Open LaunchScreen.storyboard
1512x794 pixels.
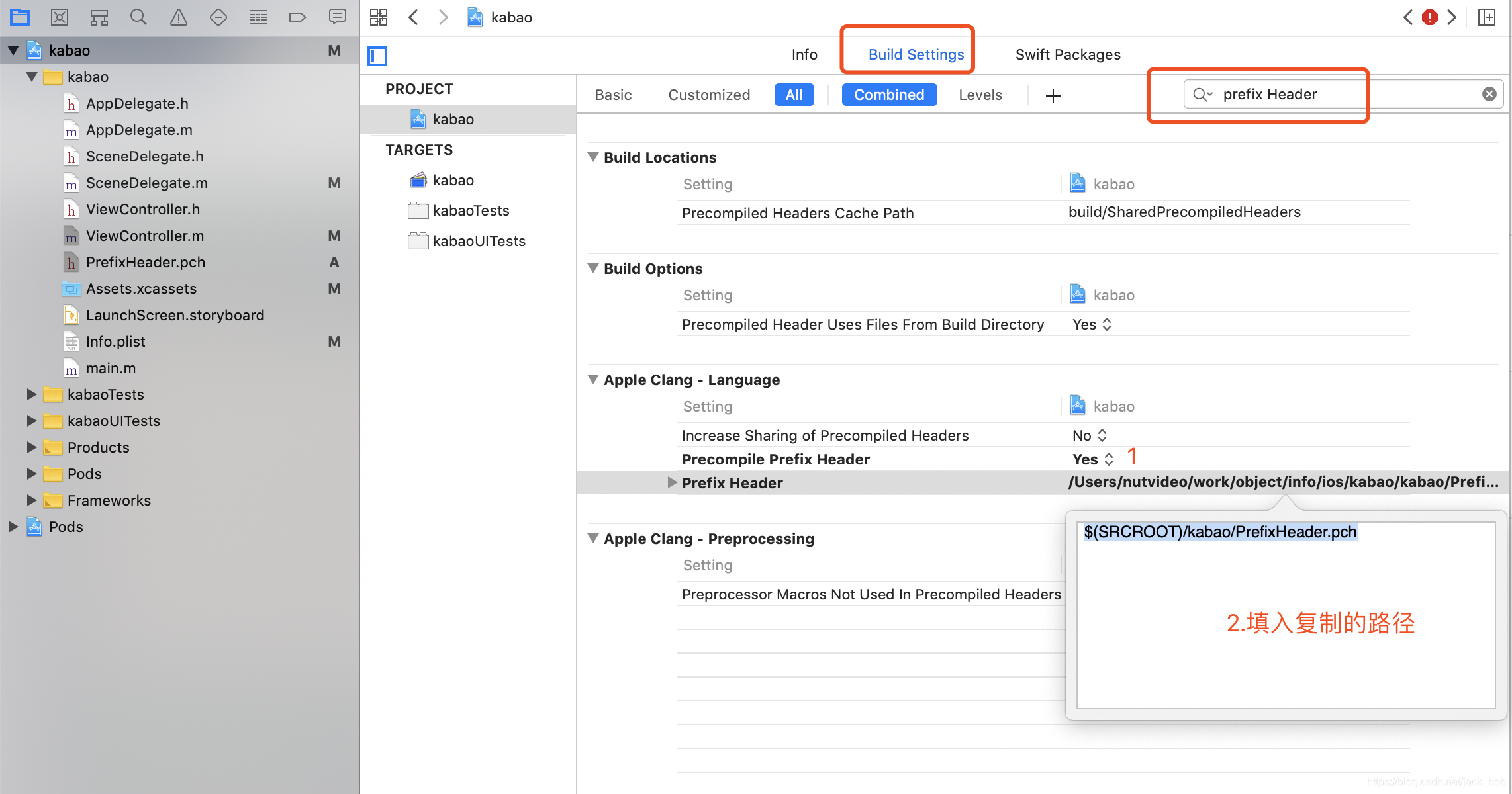coord(175,315)
